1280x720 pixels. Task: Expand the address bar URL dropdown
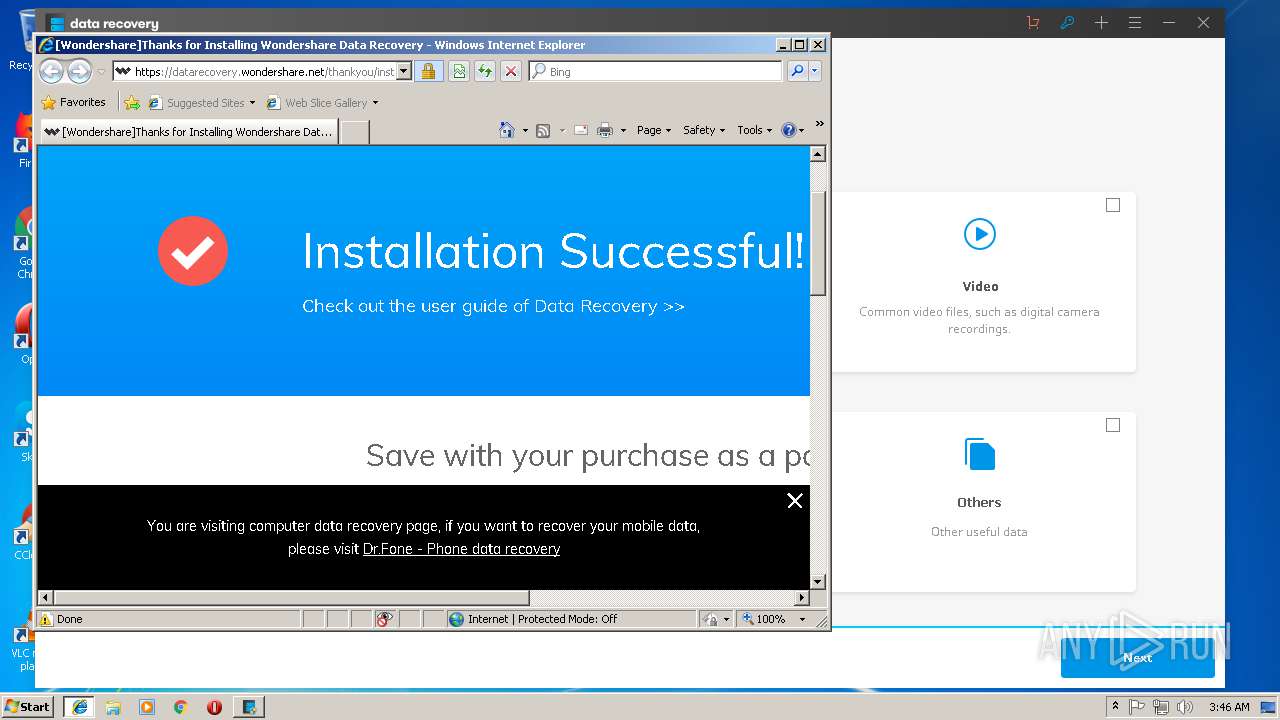point(404,71)
